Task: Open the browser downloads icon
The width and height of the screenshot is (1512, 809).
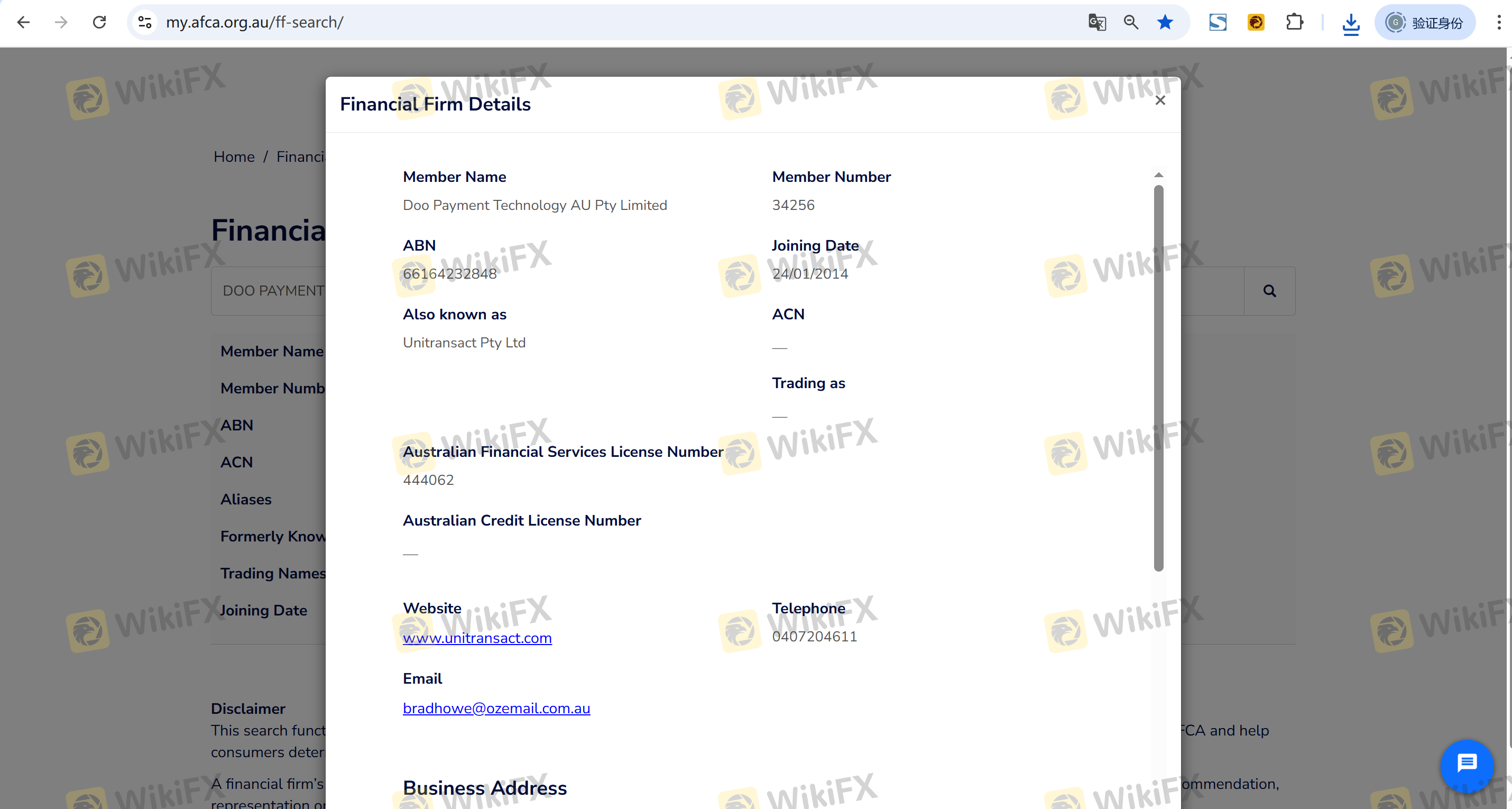Action: tap(1351, 23)
